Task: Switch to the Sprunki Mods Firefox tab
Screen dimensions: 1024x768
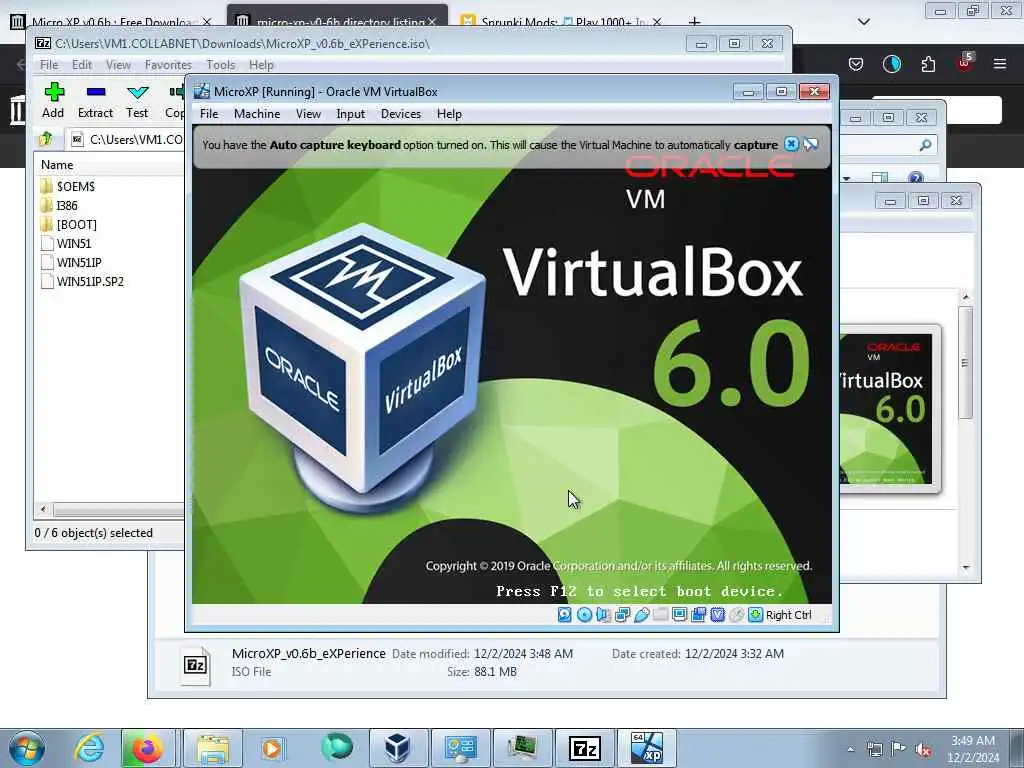Action: click(x=562, y=22)
